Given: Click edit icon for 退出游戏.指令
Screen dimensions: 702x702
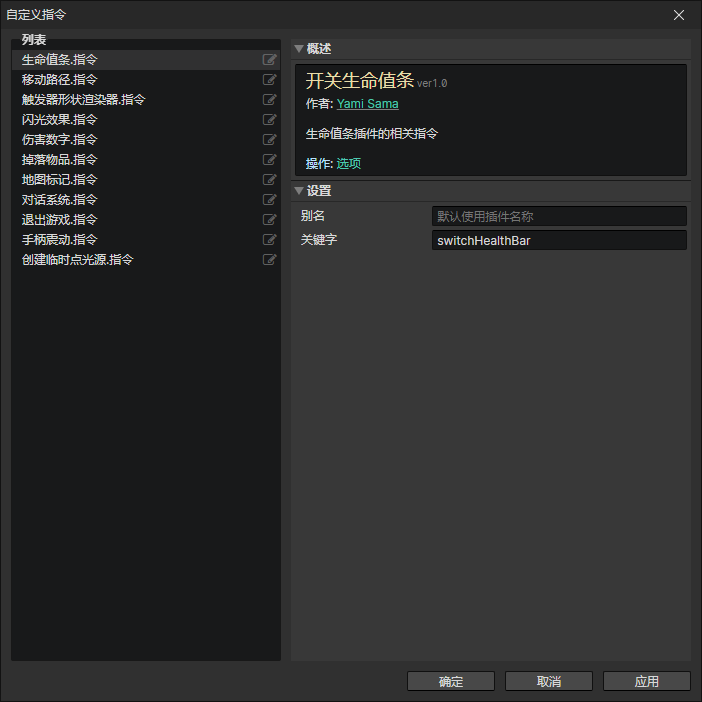Looking at the screenshot, I should [269, 219].
